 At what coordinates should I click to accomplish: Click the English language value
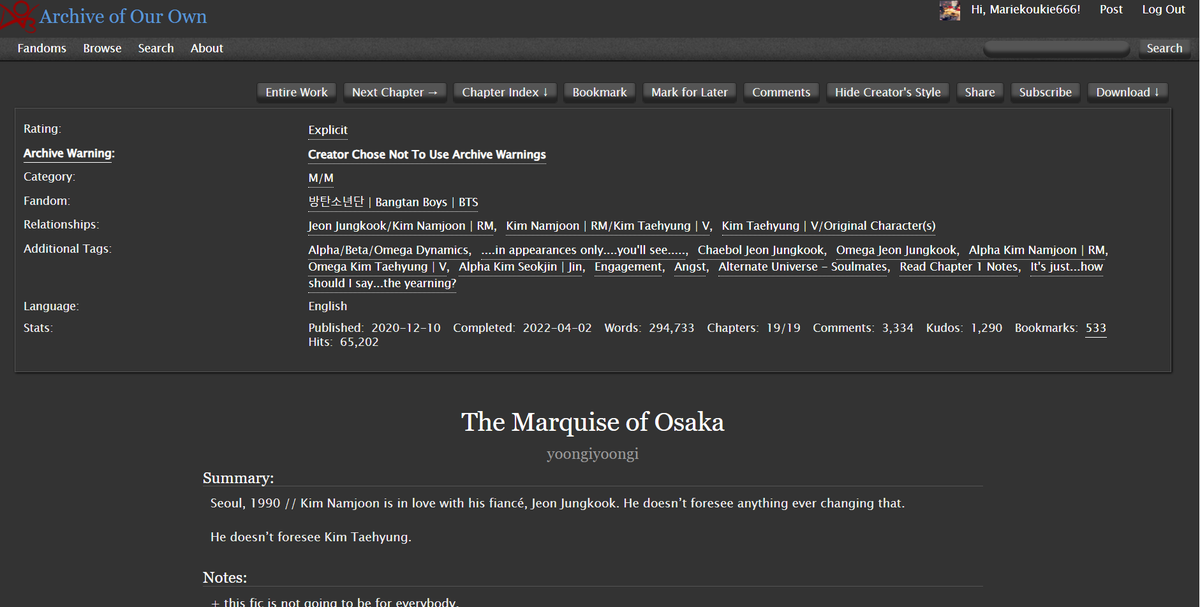328,307
